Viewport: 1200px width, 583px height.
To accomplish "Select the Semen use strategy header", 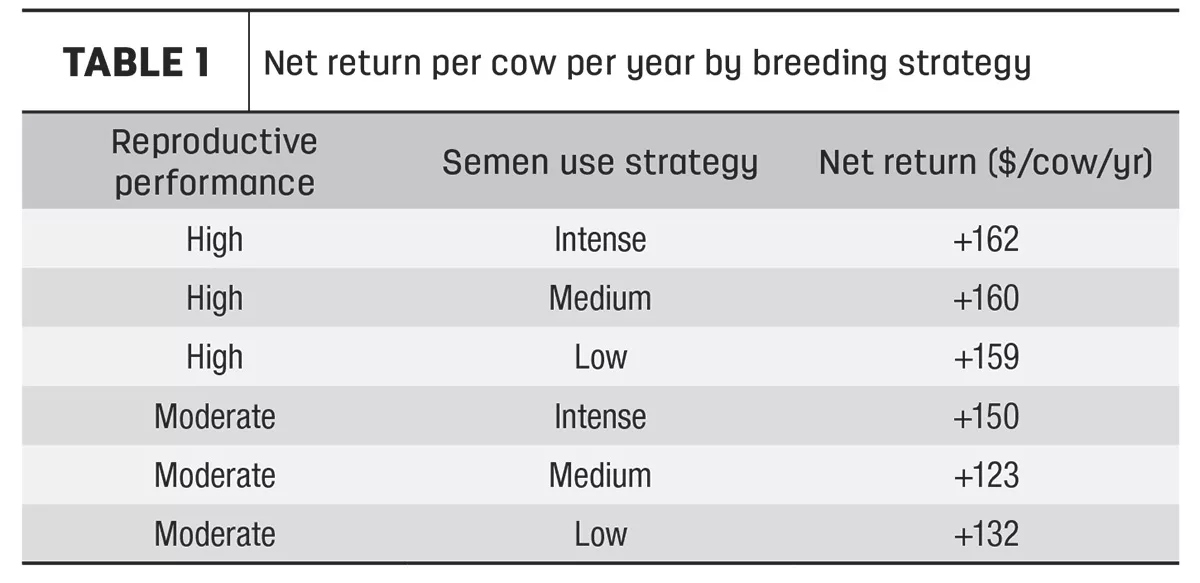I will click(x=600, y=162).
